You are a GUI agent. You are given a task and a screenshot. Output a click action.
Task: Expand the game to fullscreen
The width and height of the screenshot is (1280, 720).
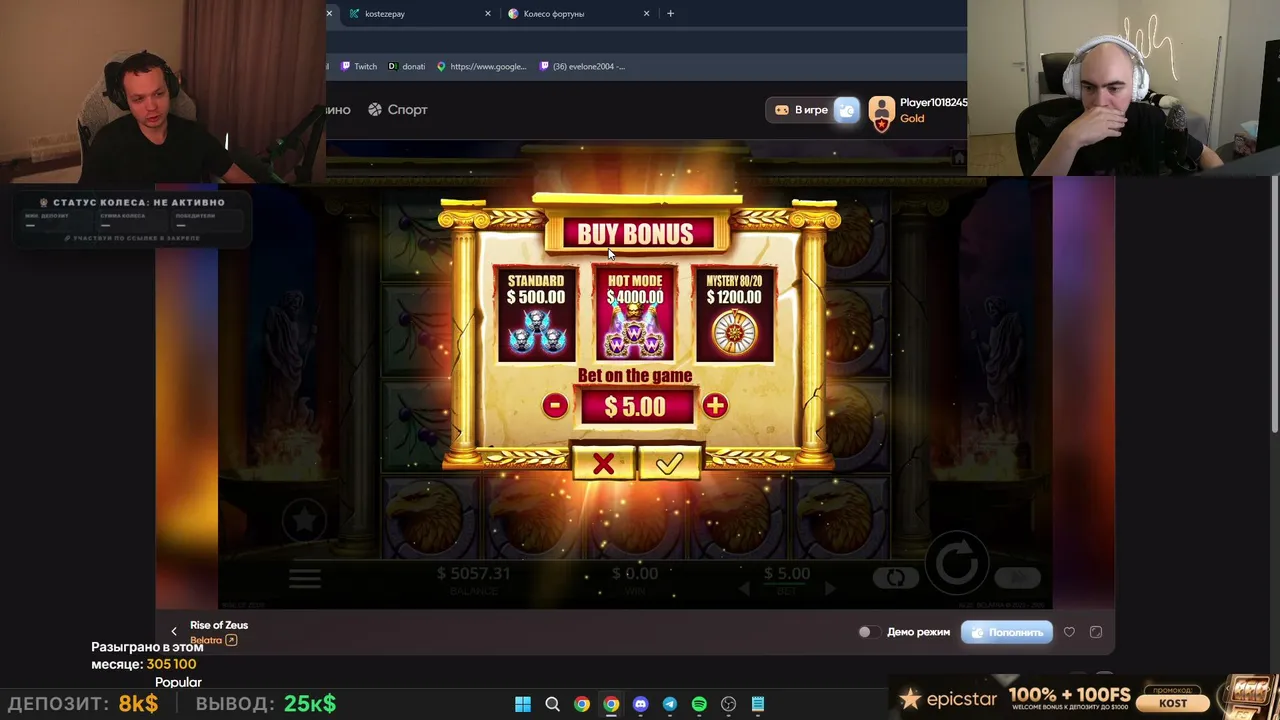(x=1096, y=632)
